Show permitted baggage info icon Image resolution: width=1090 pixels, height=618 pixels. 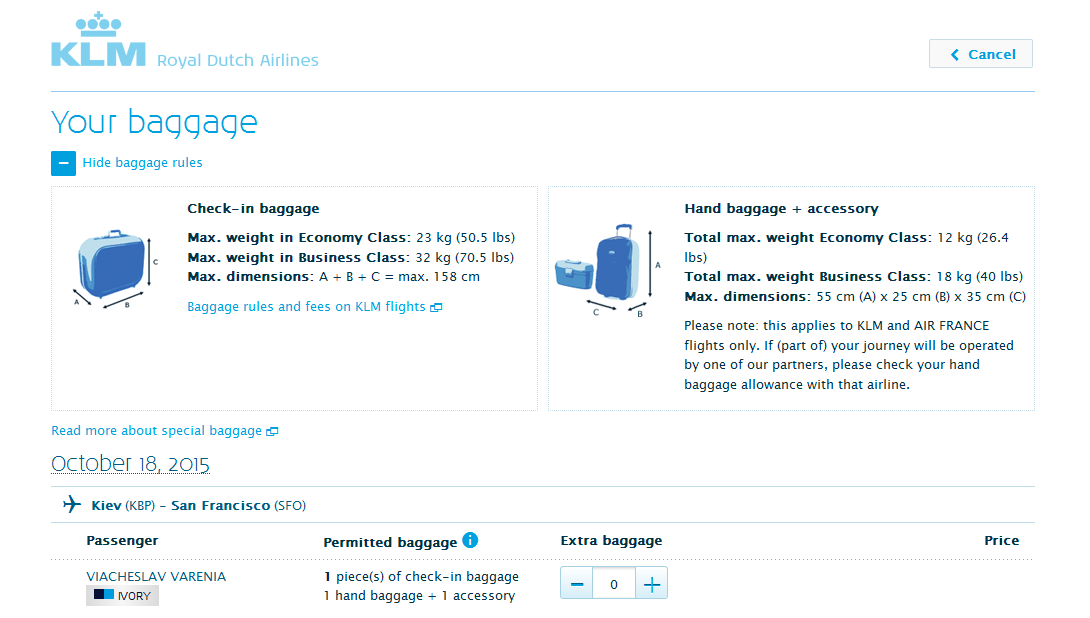[470, 540]
